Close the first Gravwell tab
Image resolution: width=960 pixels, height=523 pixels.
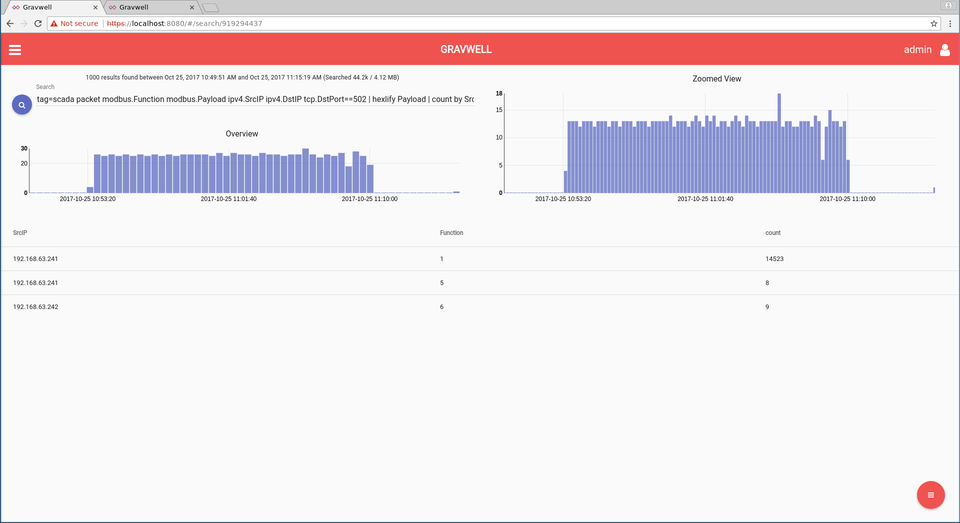pyautogui.click(x=95, y=7)
